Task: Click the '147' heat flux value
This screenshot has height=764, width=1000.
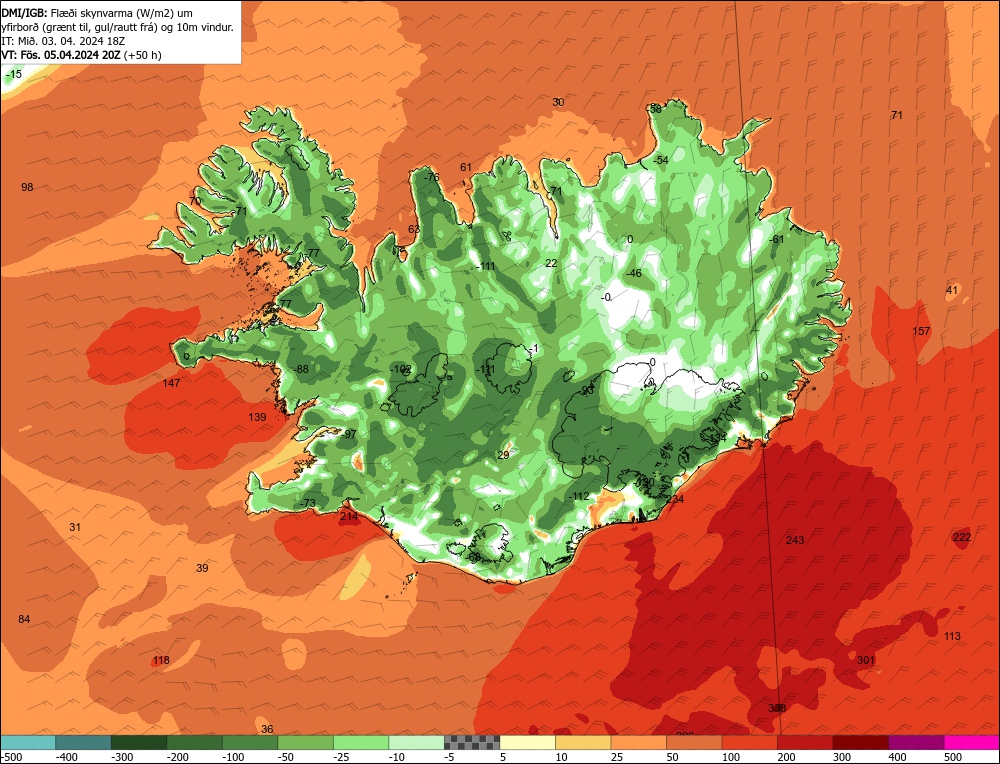Action: tap(171, 383)
